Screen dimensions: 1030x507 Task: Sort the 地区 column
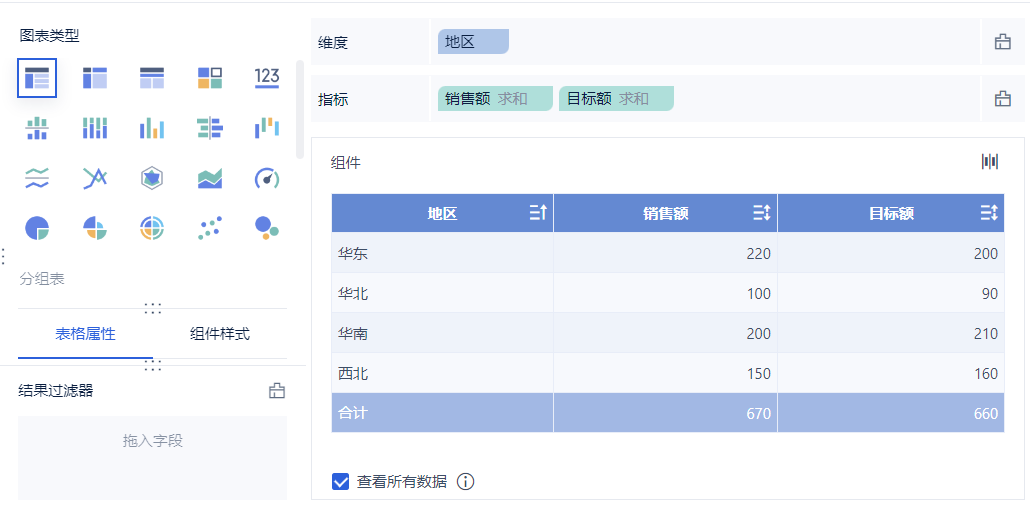(538, 213)
